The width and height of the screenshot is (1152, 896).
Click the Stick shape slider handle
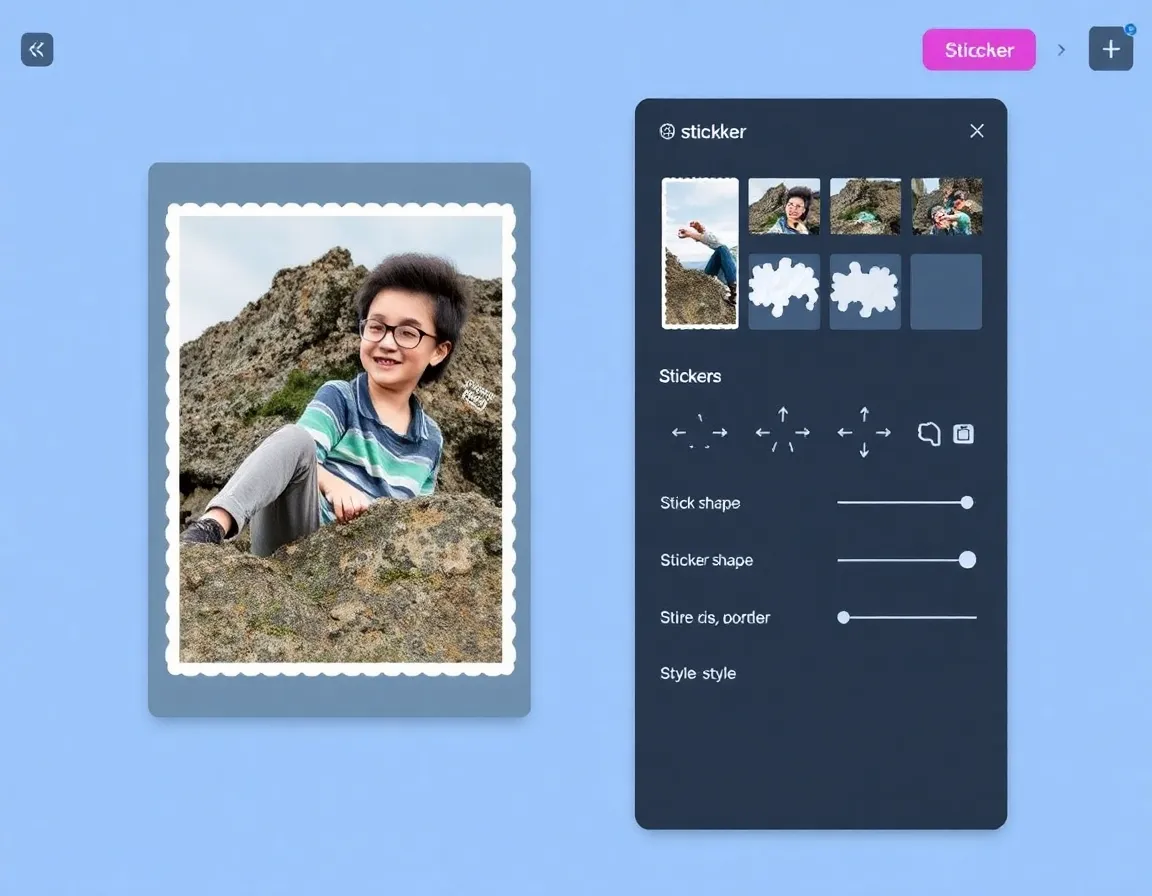[x=967, y=503]
